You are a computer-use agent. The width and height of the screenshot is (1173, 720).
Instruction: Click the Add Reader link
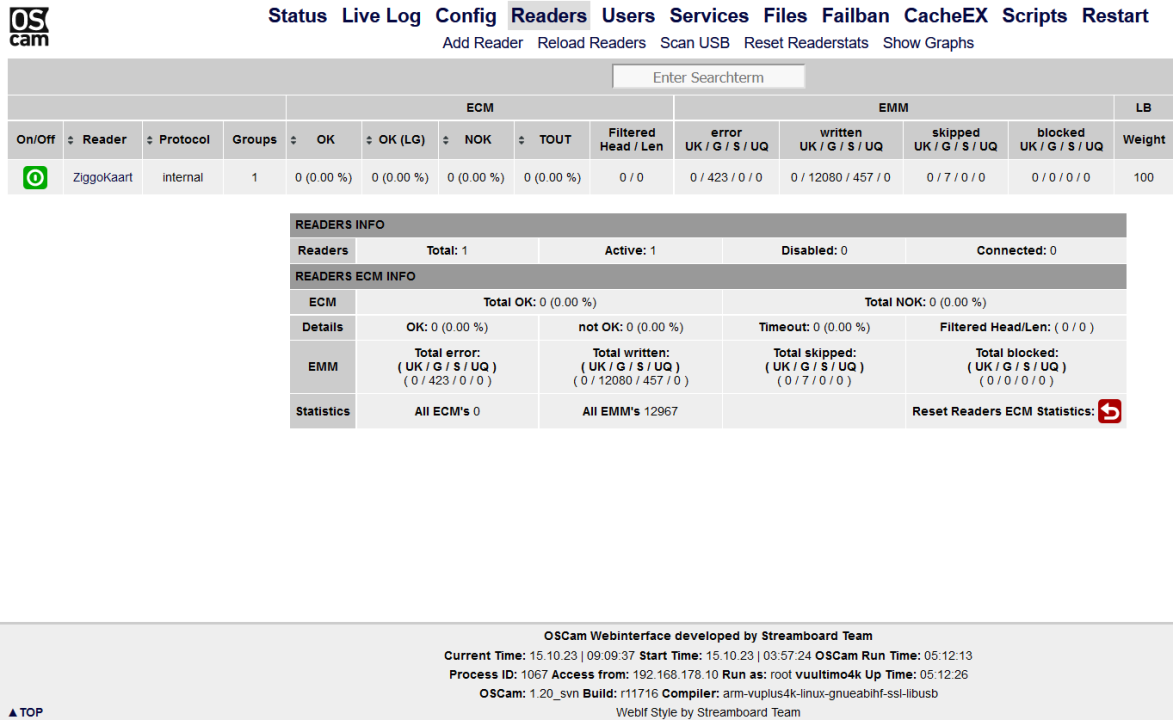click(x=483, y=43)
